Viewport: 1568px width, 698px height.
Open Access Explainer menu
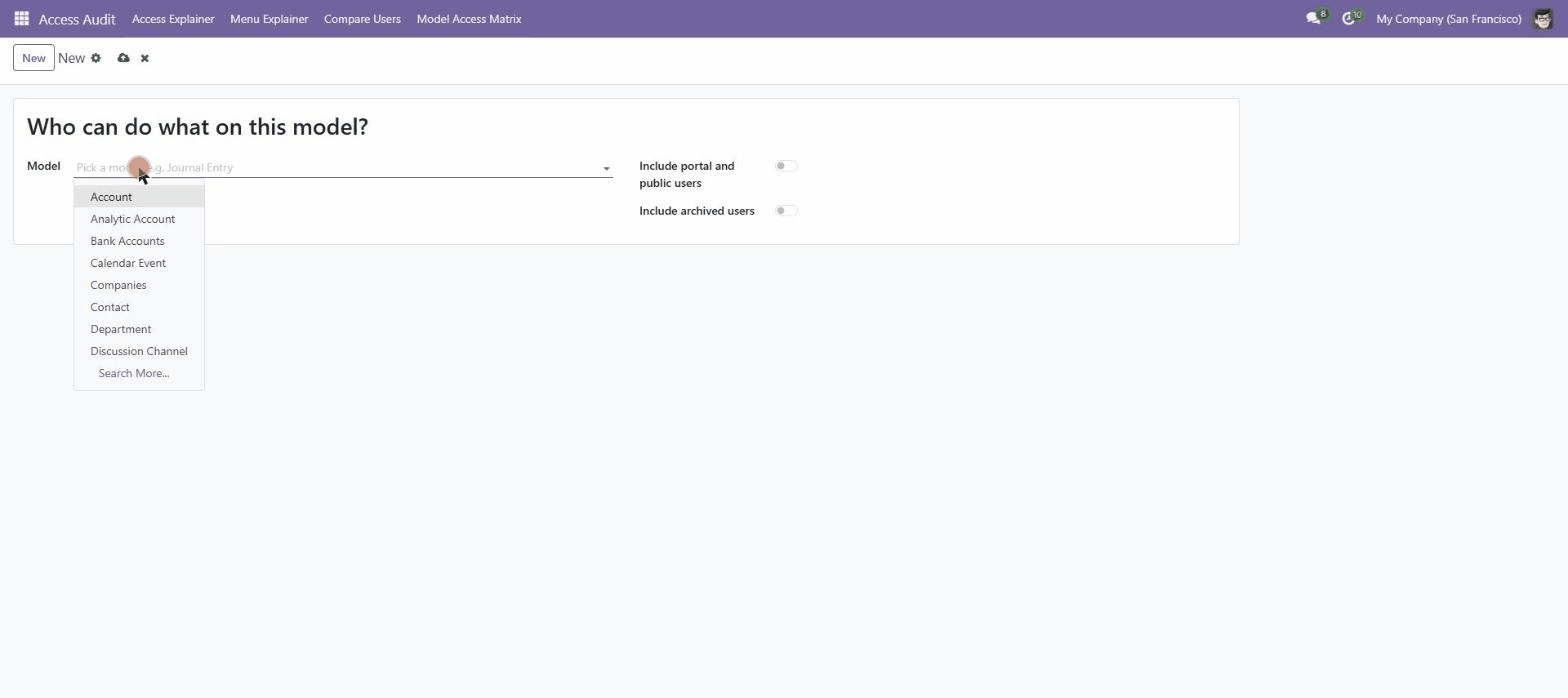[173, 19]
